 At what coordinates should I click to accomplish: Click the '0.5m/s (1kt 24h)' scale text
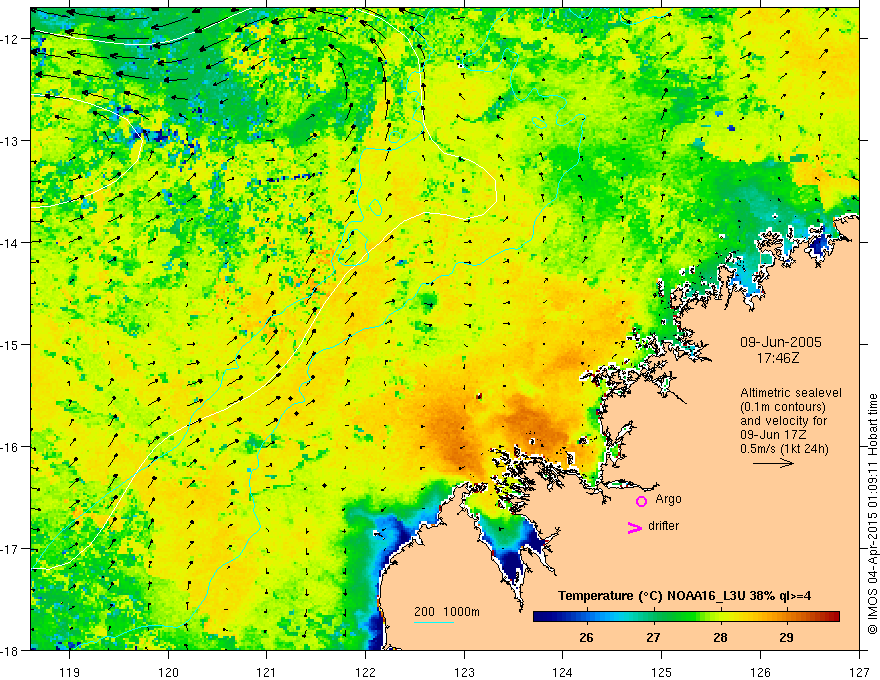click(784, 449)
